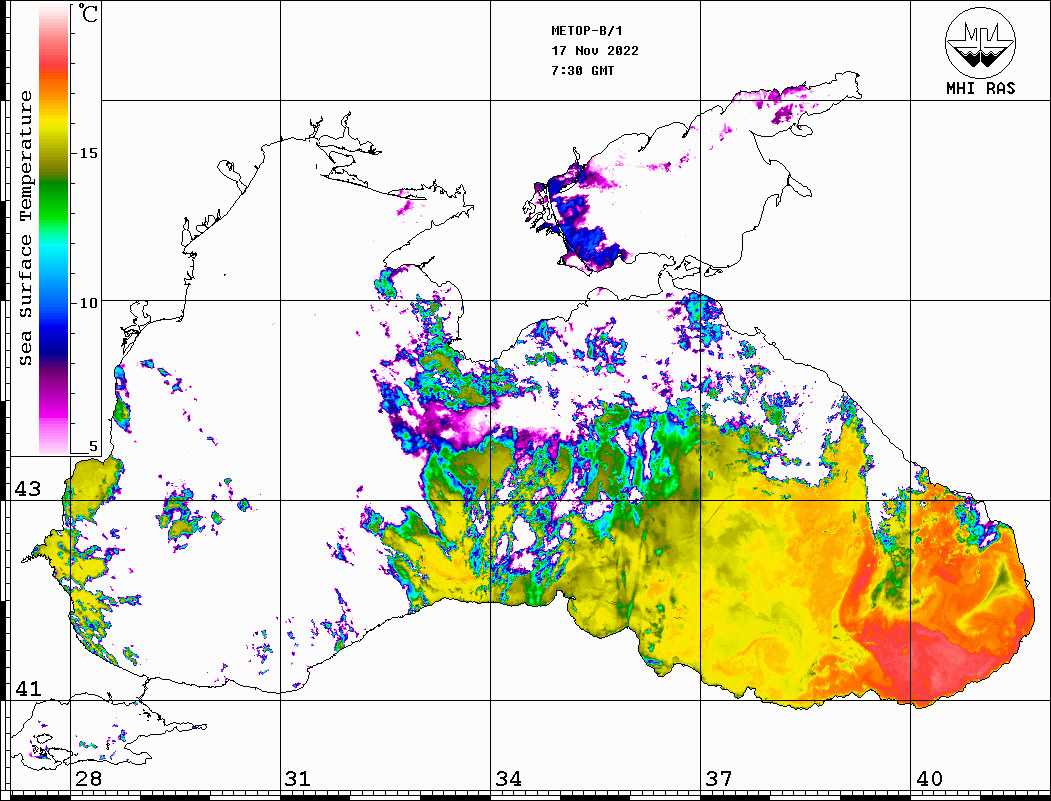Click longitude label 40
This screenshot has height=801, width=1051.
929,779
